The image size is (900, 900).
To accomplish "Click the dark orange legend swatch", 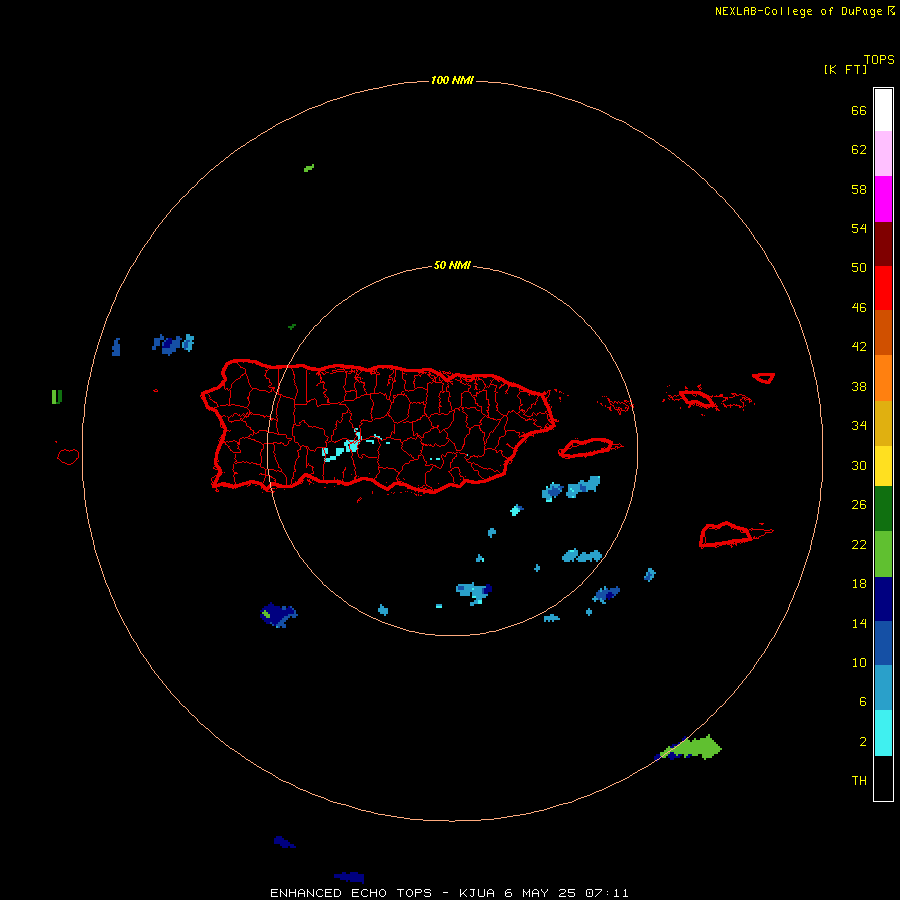I will click(x=883, y=332).
